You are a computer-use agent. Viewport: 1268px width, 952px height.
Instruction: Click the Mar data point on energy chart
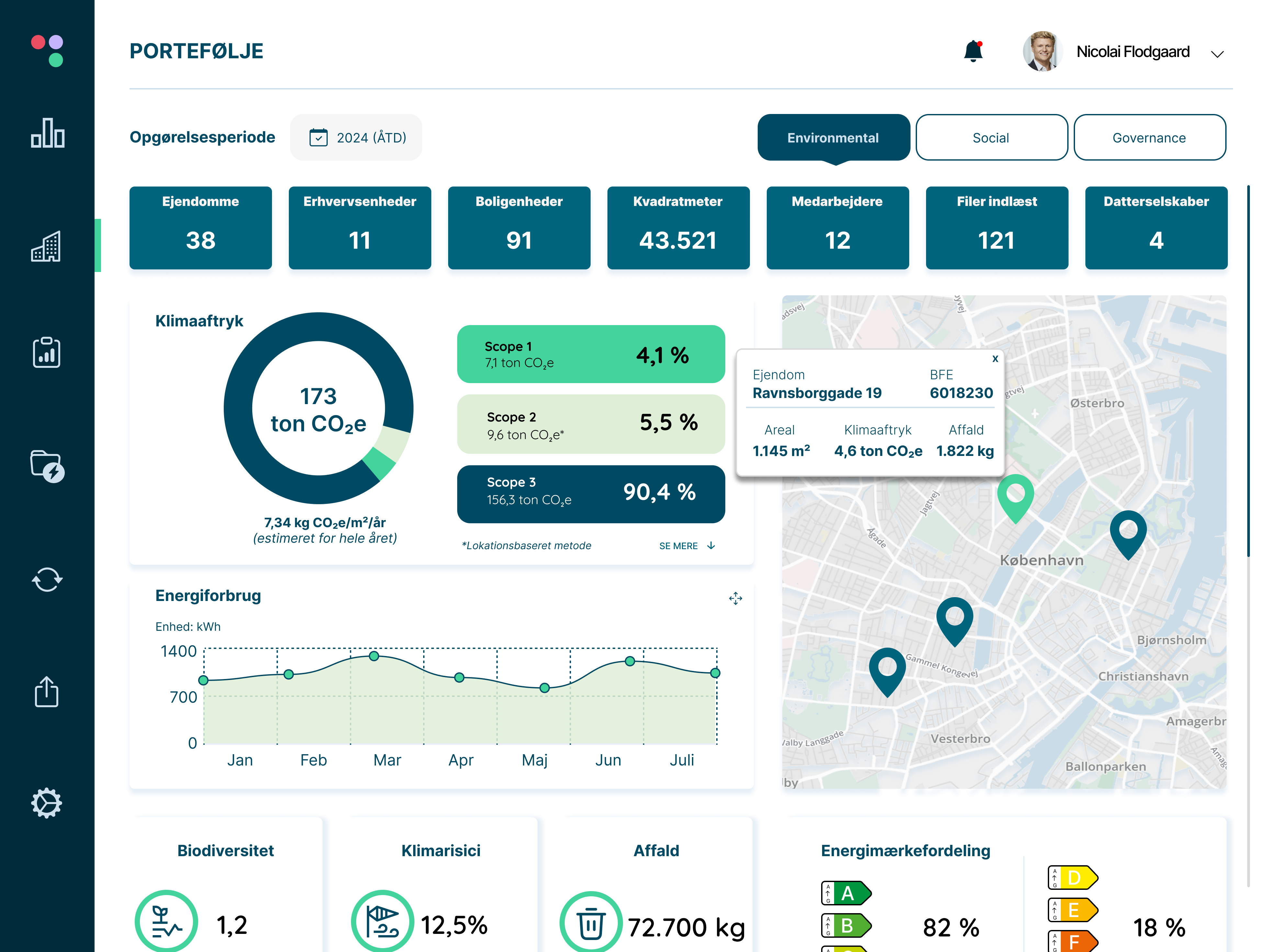point(374,656)
